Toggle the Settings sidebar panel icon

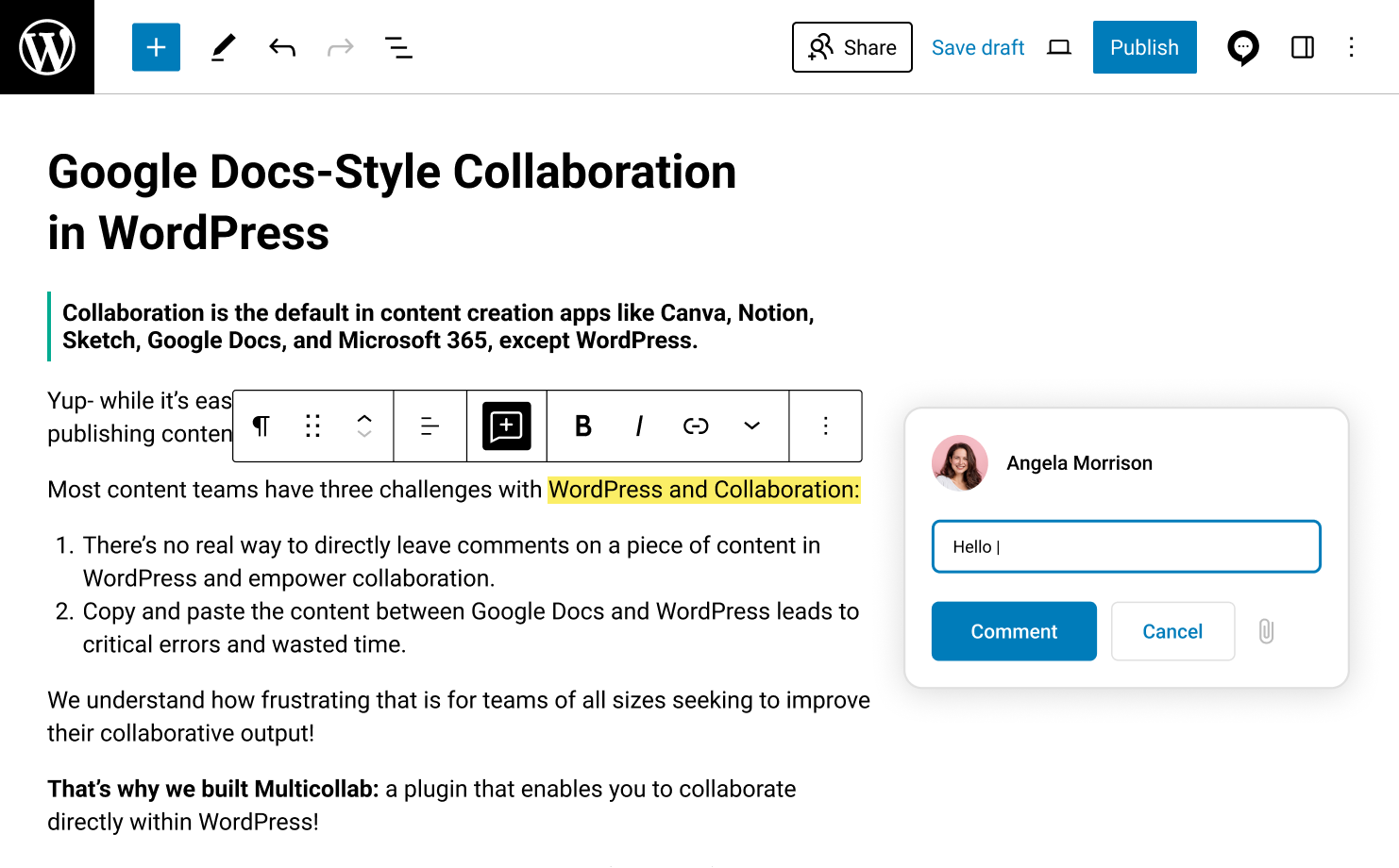click(1303, 47)
